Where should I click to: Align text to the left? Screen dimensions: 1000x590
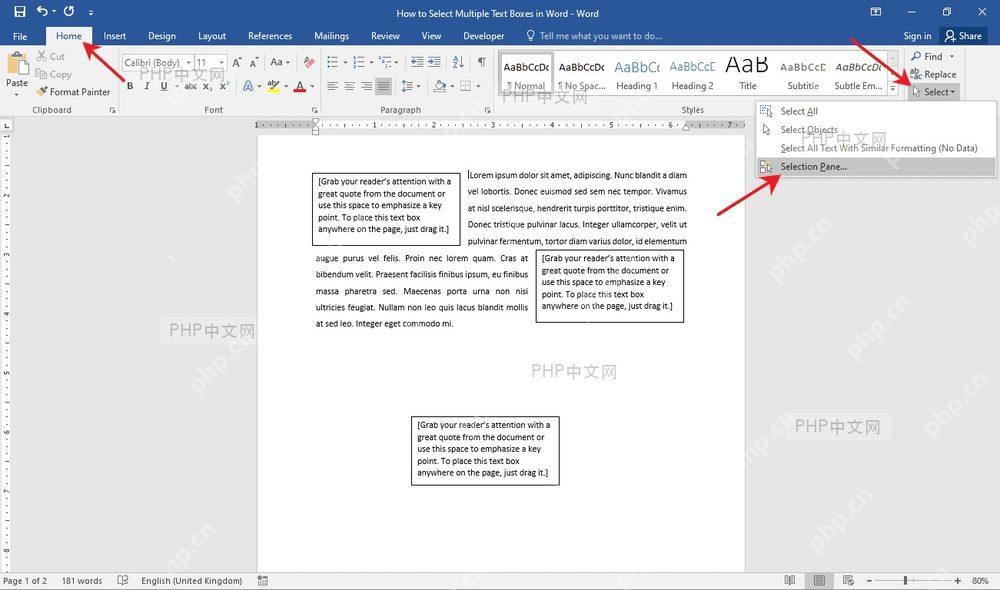[332, 86]
